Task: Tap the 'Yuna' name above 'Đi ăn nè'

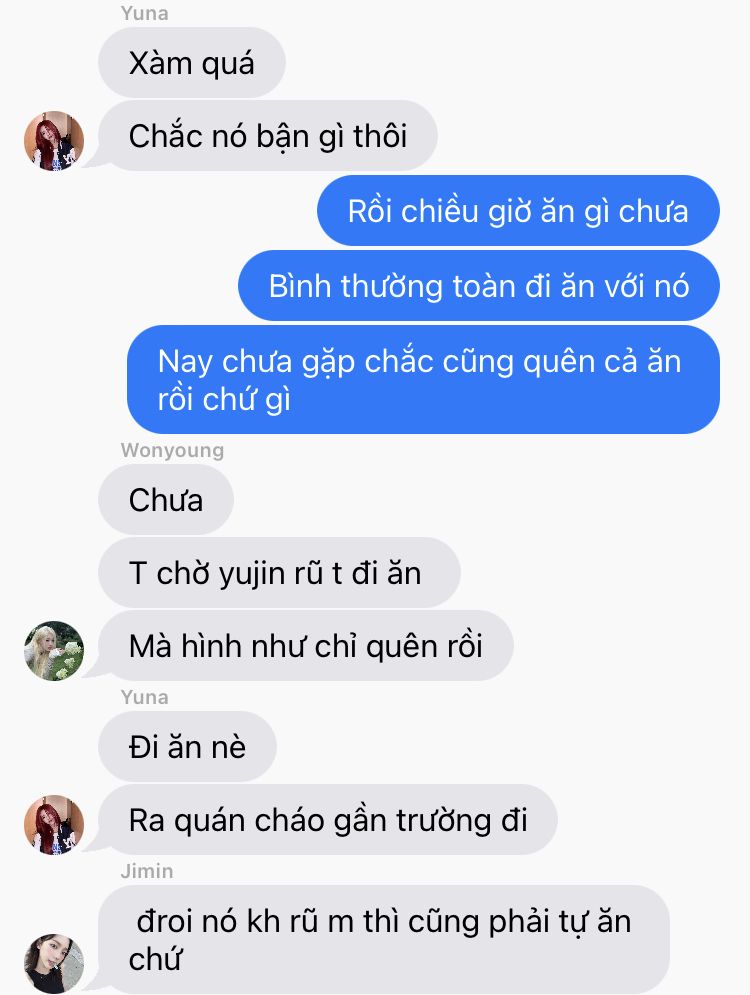Action: pyautogui.click(x=145, y=697)
